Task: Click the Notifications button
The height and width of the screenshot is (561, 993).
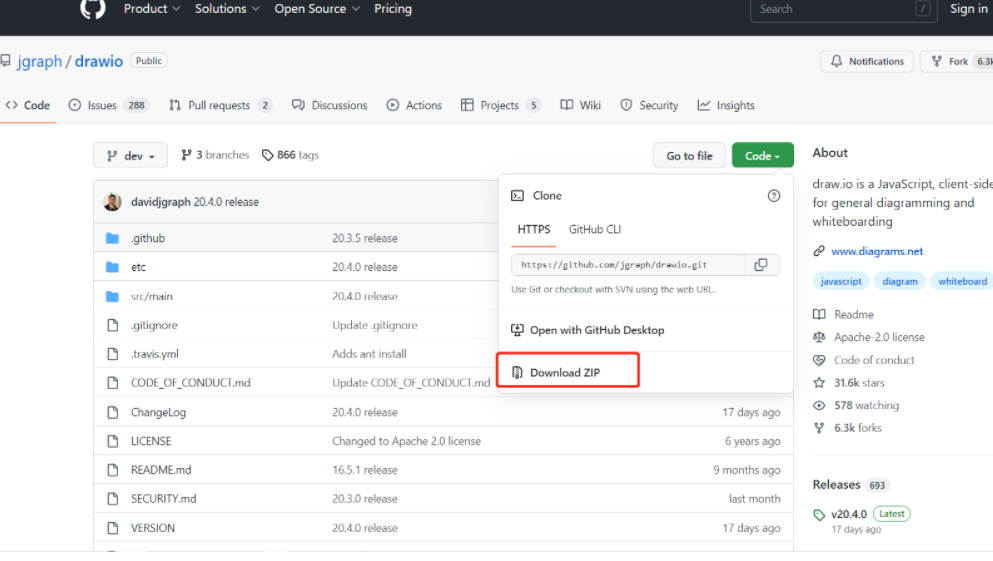Action: pyautogui.click(x=867, y=61)
